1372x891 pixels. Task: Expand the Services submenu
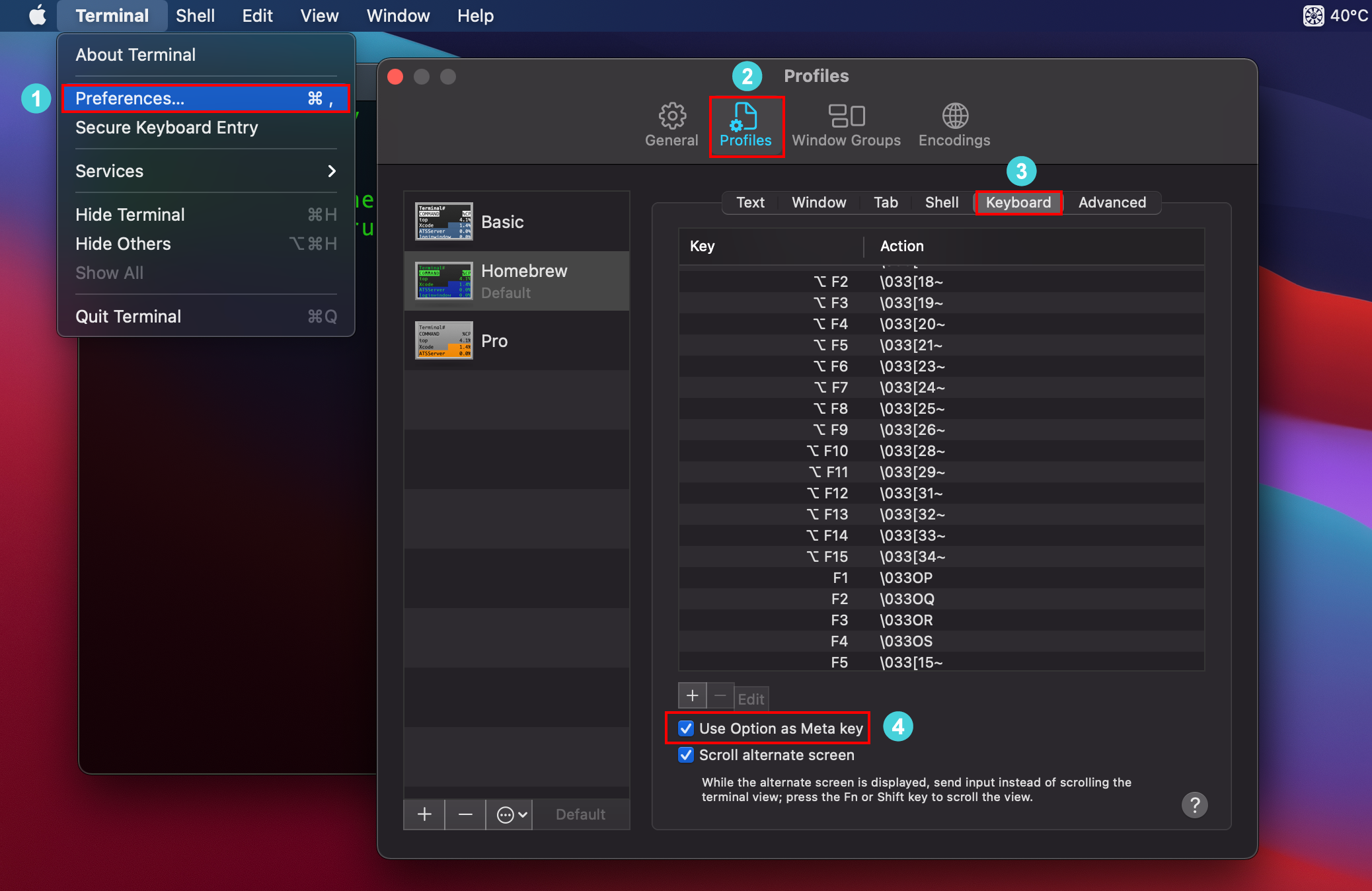click(206, 171)
